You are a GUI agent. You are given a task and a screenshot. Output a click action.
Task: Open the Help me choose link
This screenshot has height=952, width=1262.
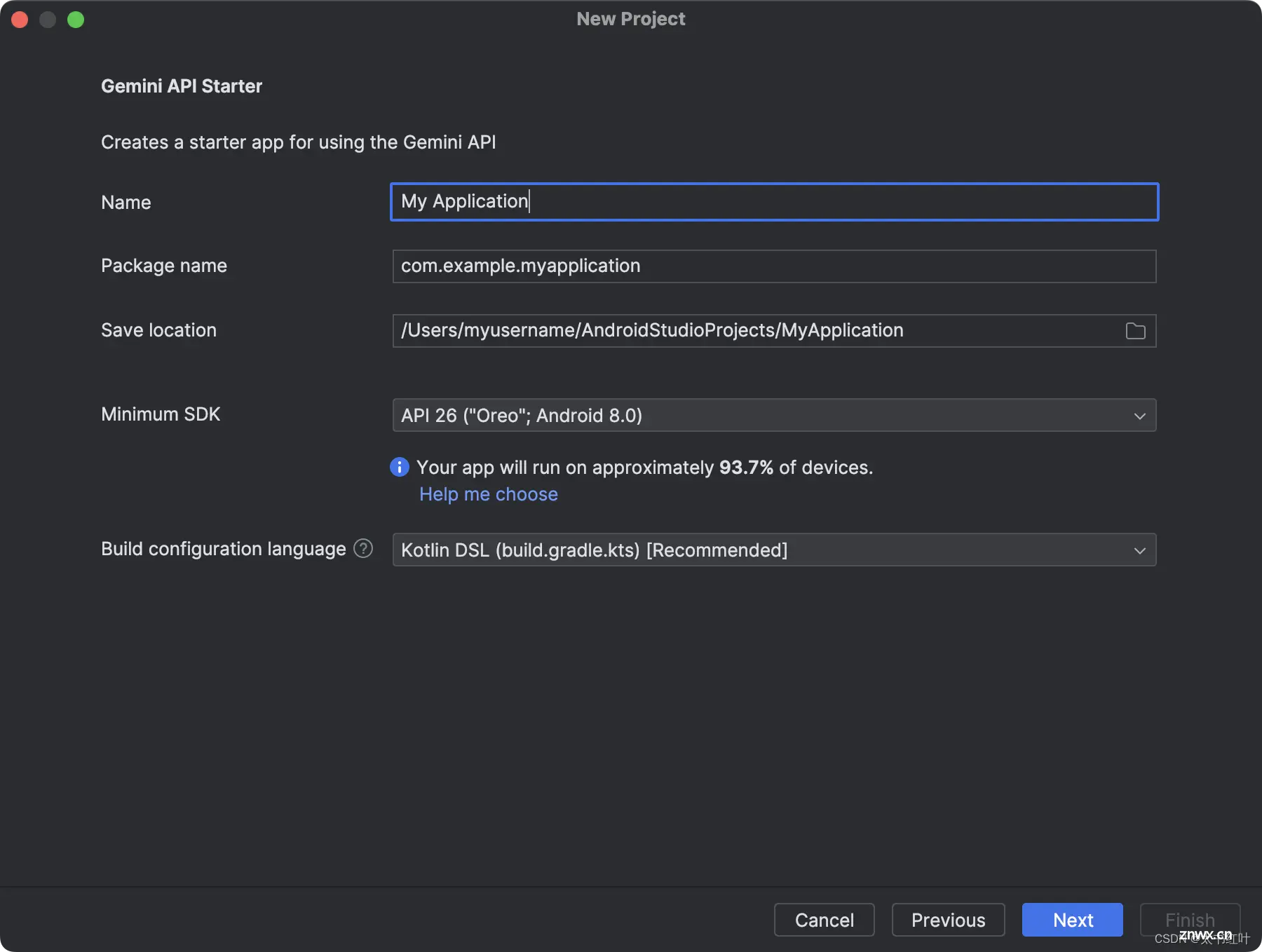[x=489, y=494]
